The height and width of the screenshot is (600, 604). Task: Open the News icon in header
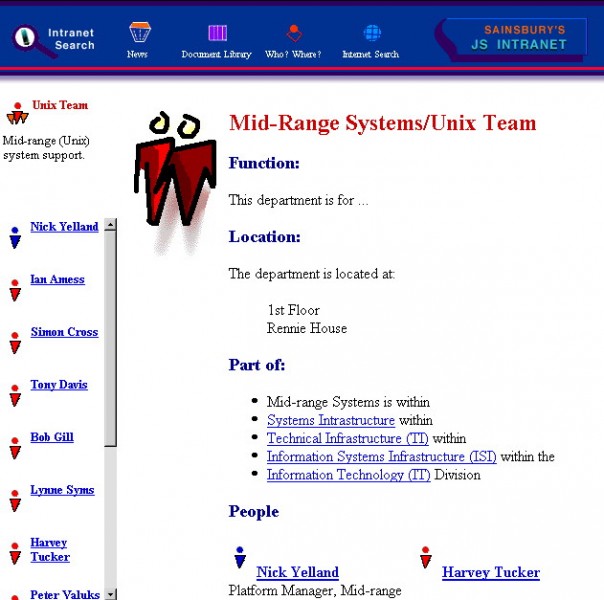(139, 33)
